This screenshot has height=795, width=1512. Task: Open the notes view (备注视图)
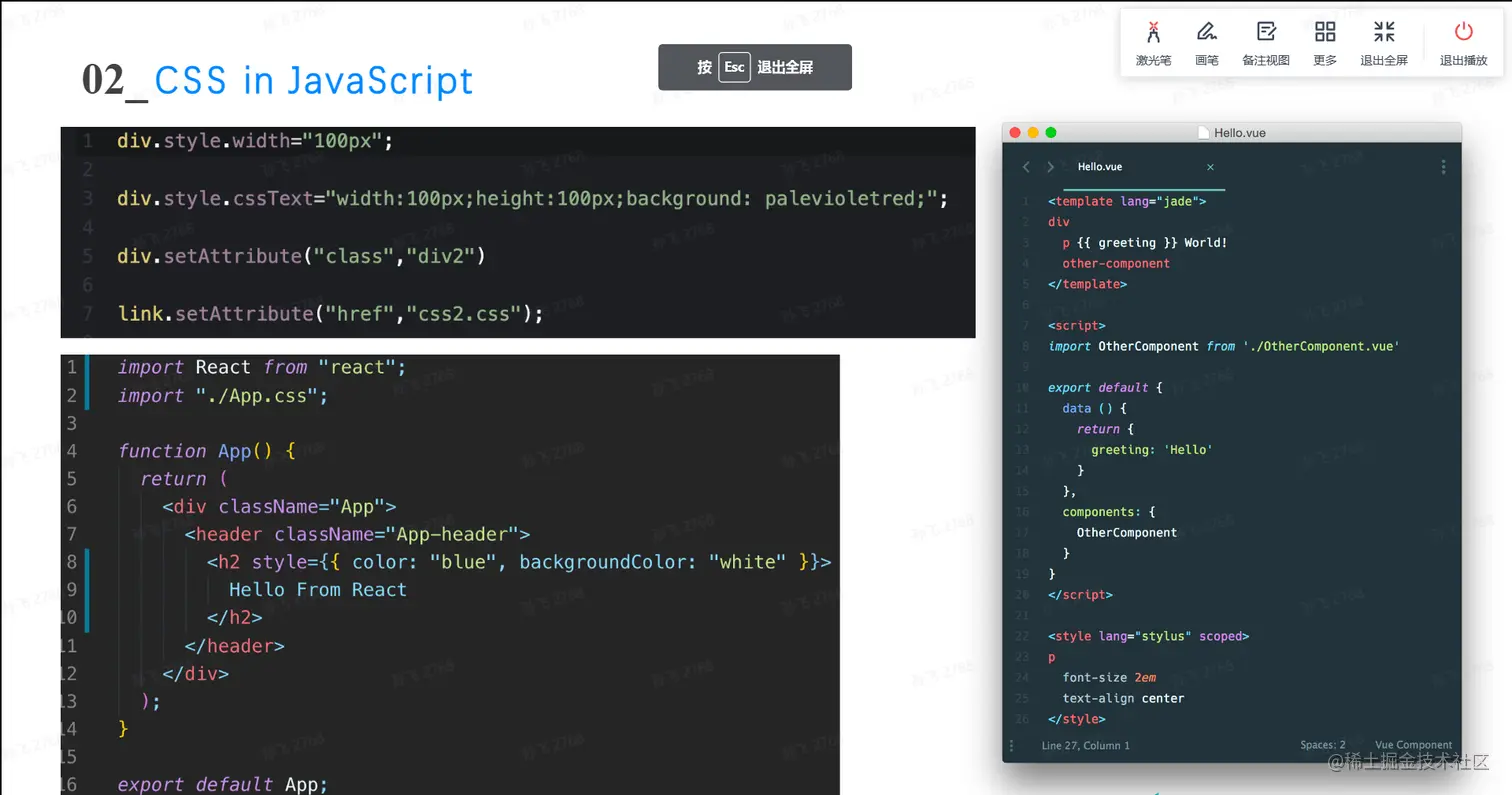(1266, 43)
